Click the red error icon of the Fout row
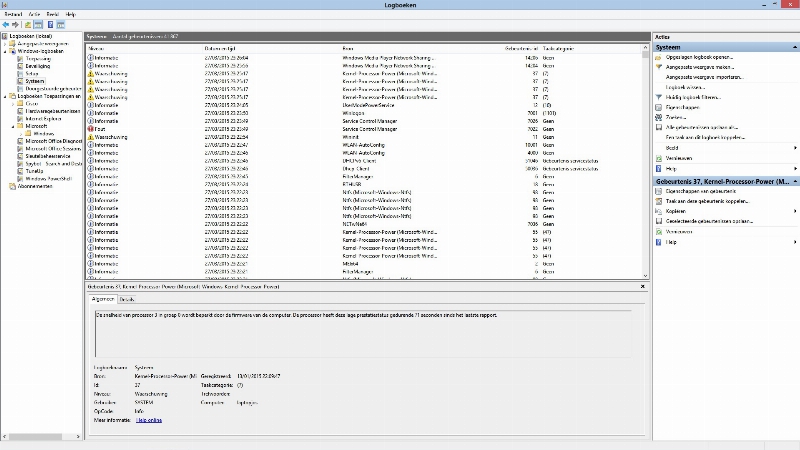800x450 pixels. point(90,129)
